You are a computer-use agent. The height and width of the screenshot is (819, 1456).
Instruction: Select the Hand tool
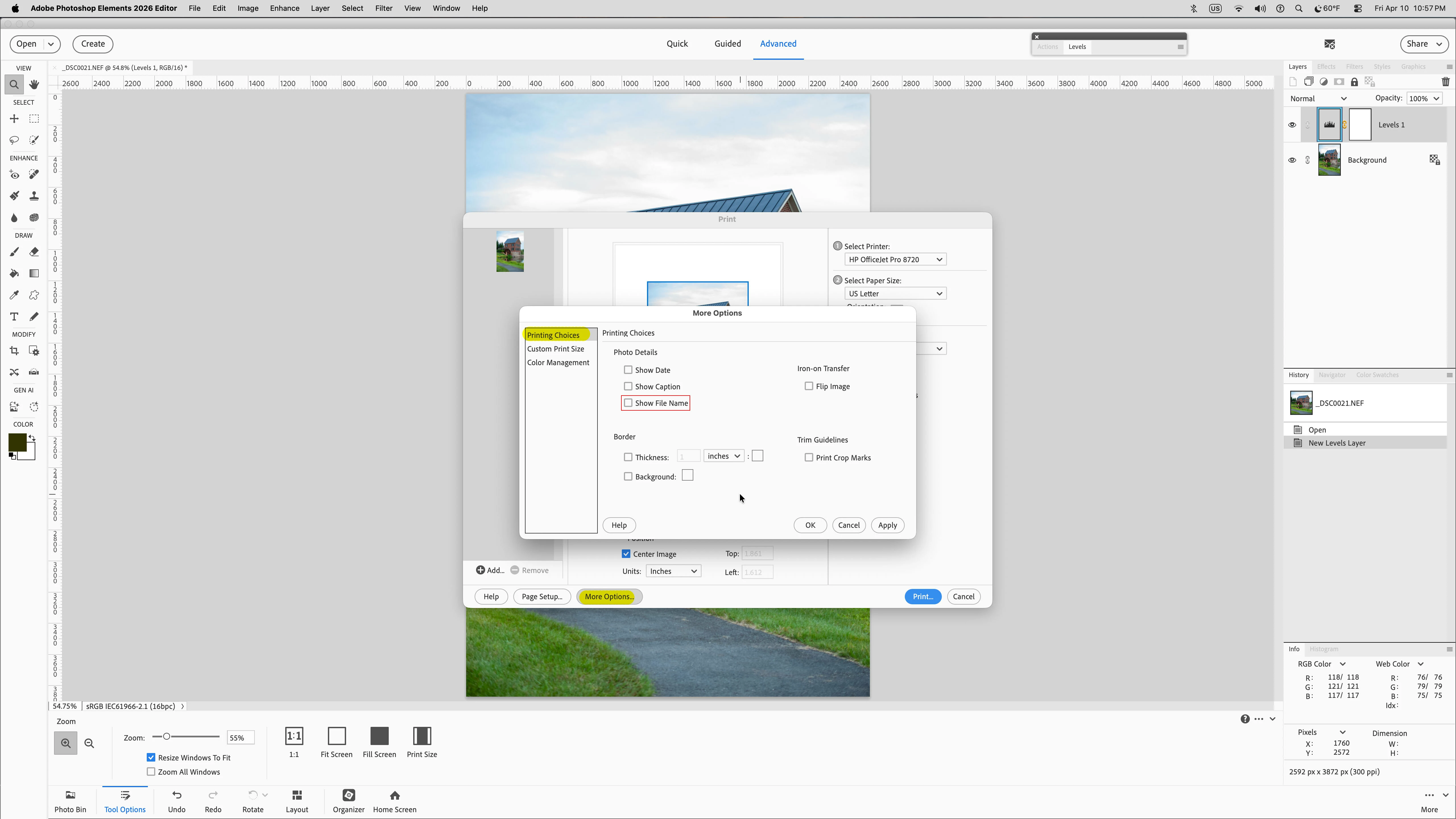pyautogui.click(x=34, y=84)
